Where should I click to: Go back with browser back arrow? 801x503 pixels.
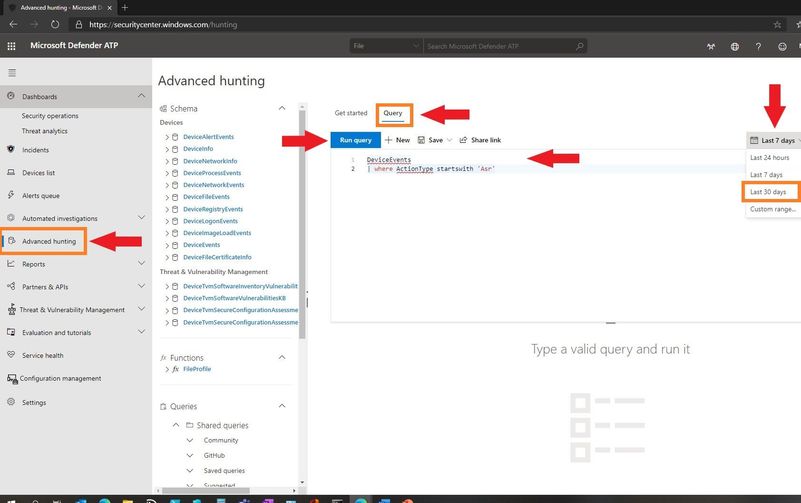click(13, 25)
